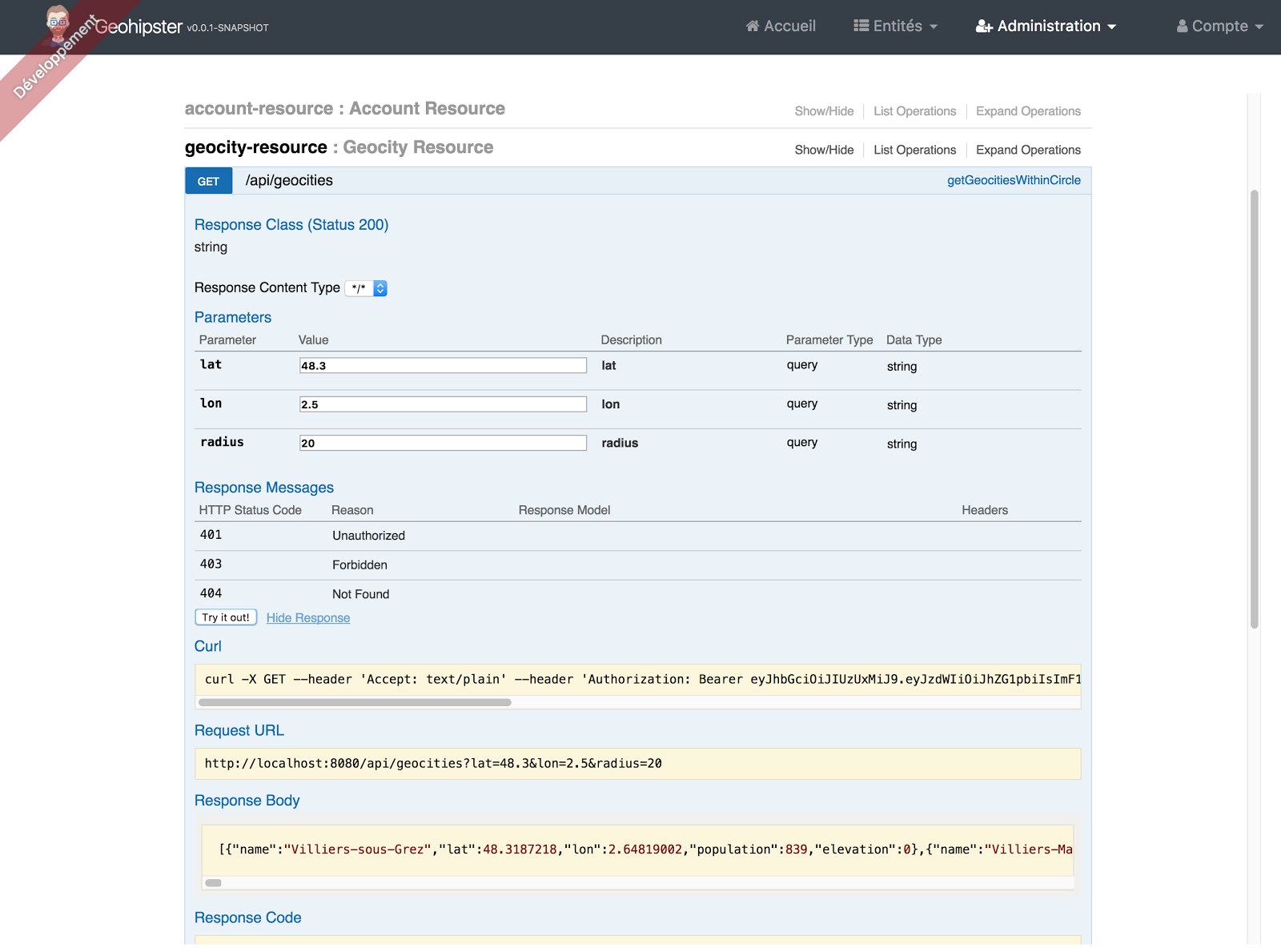Click the home icon beside Accueil
This screenshot has height=952, width=1281.
(753, 26)
